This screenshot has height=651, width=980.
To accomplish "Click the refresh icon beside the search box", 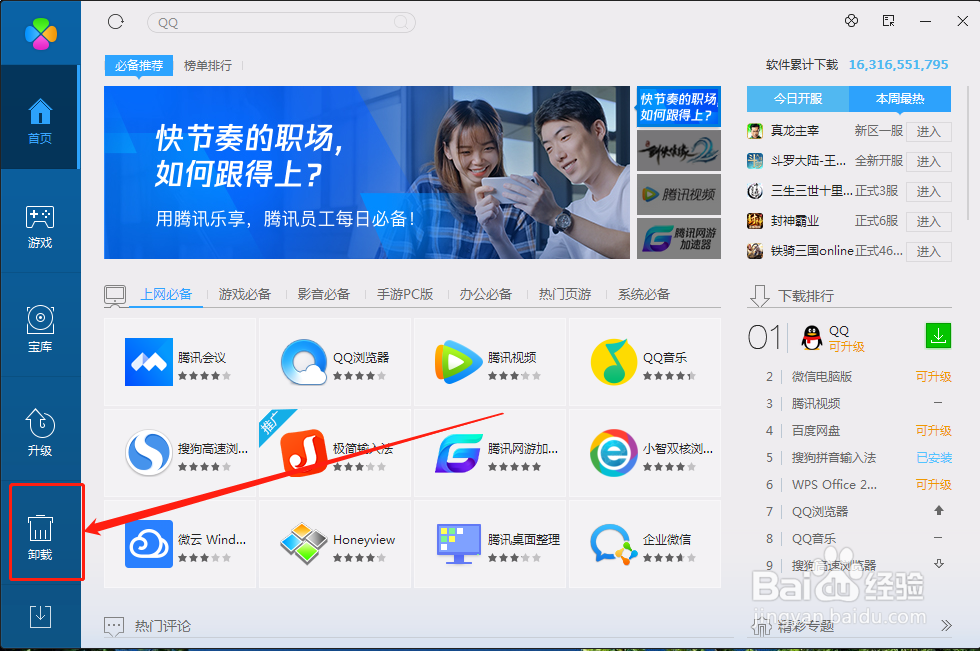I will 115,20.
